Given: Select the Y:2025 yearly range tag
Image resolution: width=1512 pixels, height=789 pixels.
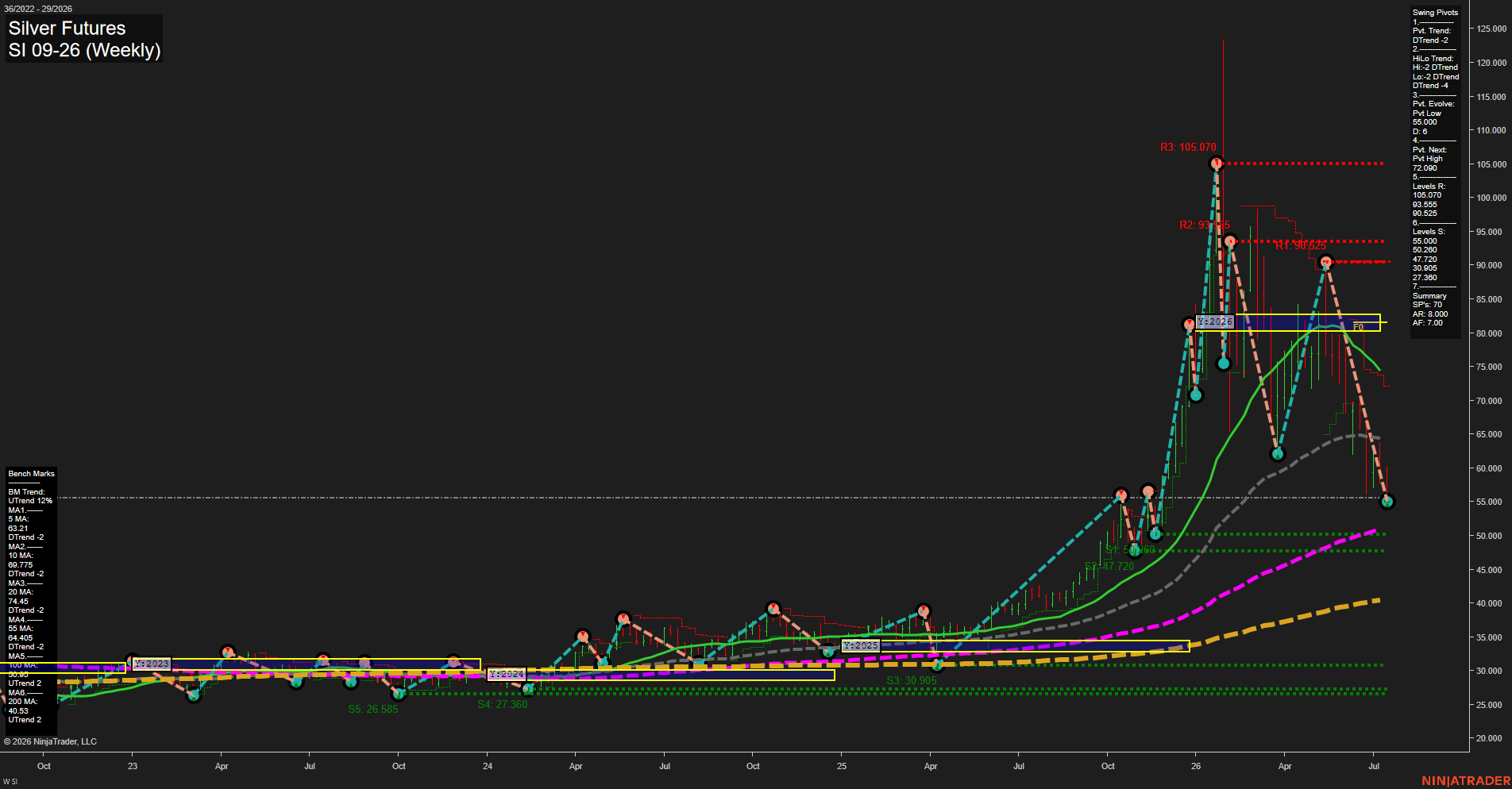Looking at the screenshot, I should (x=861, y=645).
